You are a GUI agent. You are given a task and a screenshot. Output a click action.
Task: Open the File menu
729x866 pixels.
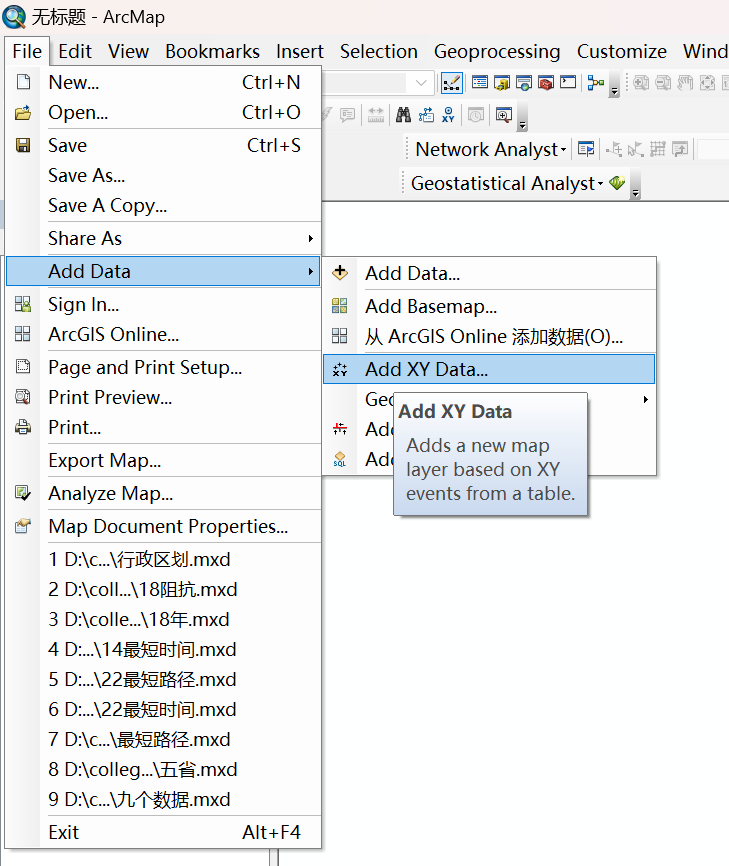[x=27, y=51]
